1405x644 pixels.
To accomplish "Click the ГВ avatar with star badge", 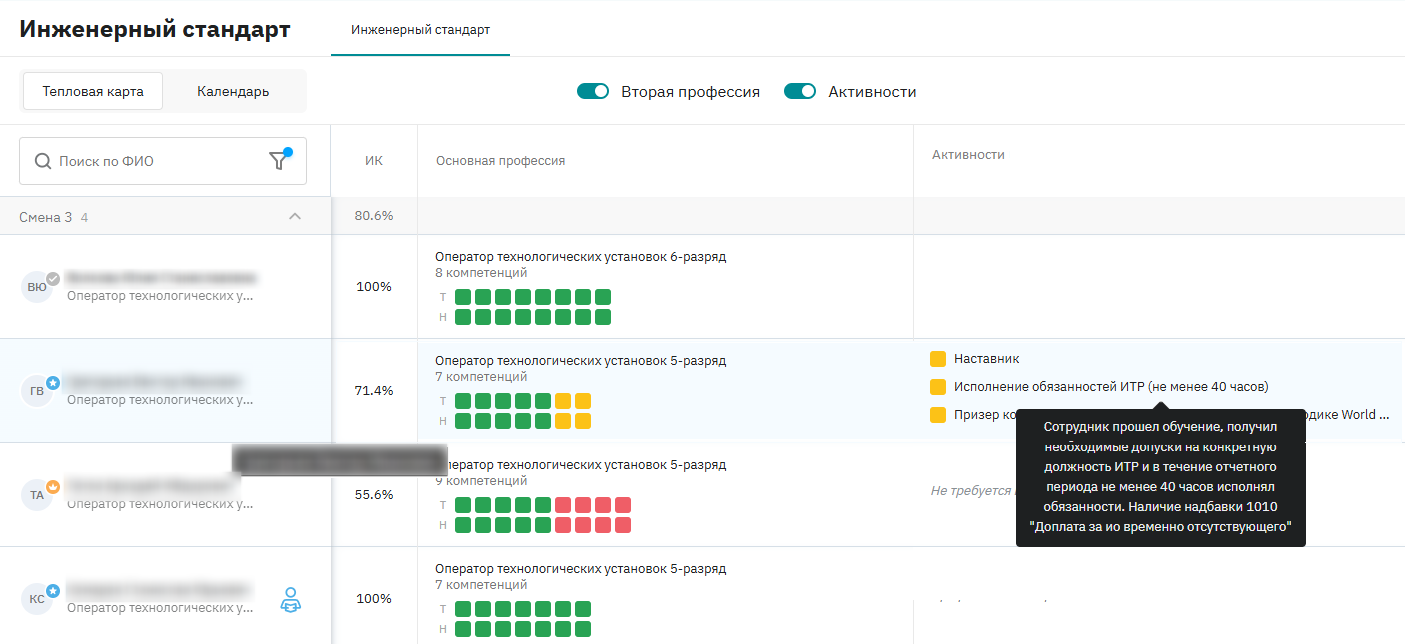I will [36, 391].
